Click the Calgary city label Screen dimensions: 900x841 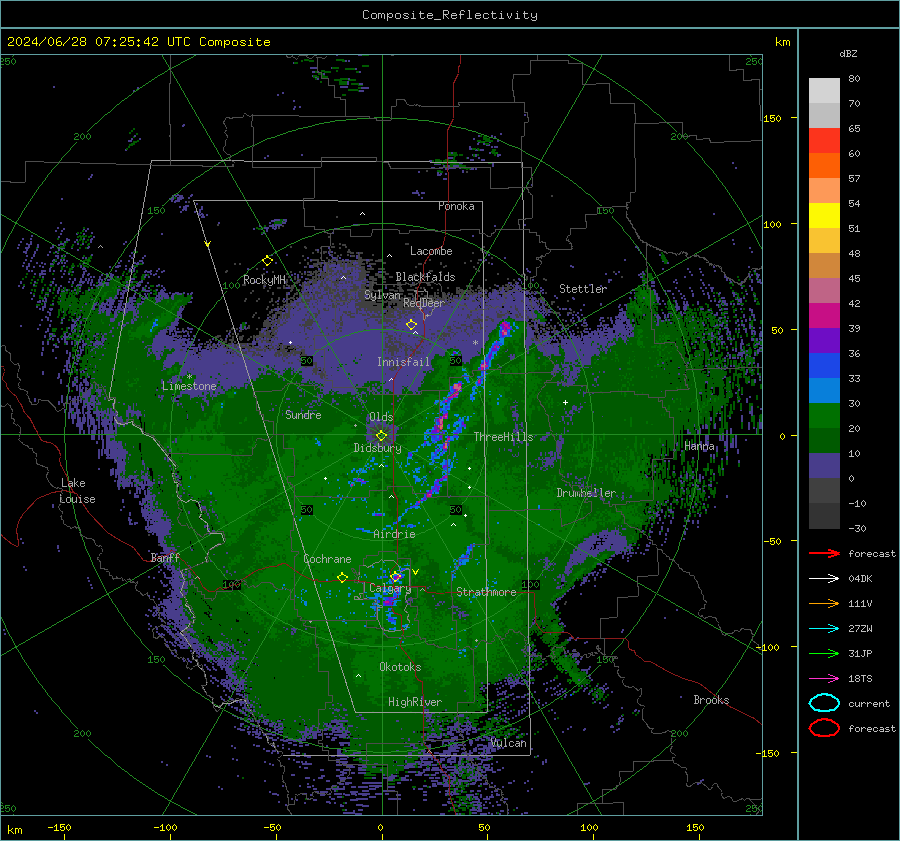click(390, 588)
